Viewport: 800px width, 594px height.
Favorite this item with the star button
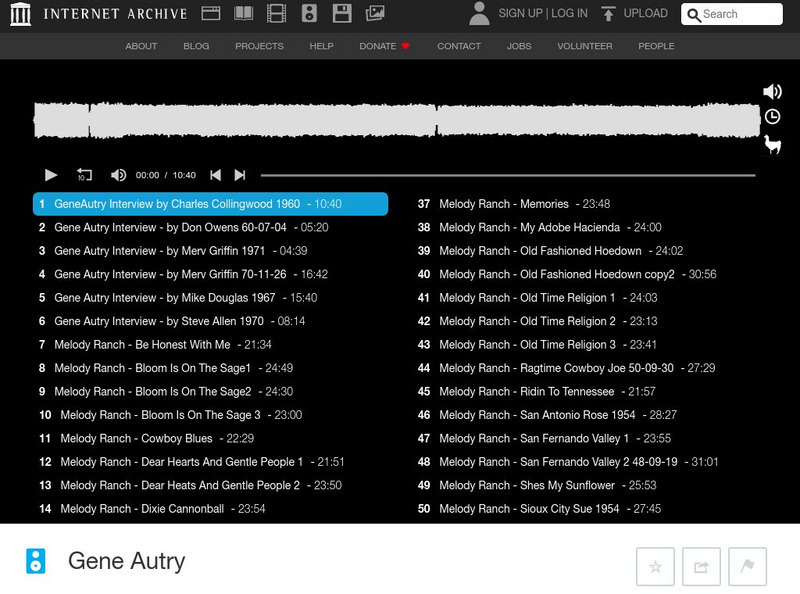[x=655, y=567]
